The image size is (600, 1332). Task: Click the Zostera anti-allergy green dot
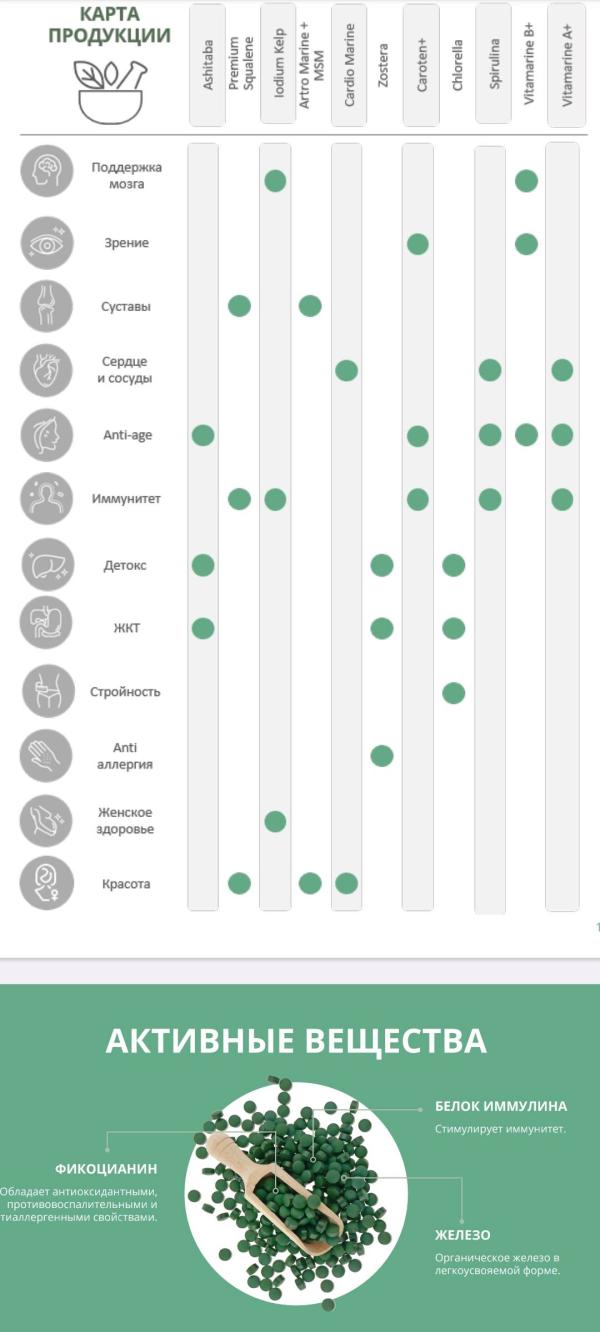382,755
